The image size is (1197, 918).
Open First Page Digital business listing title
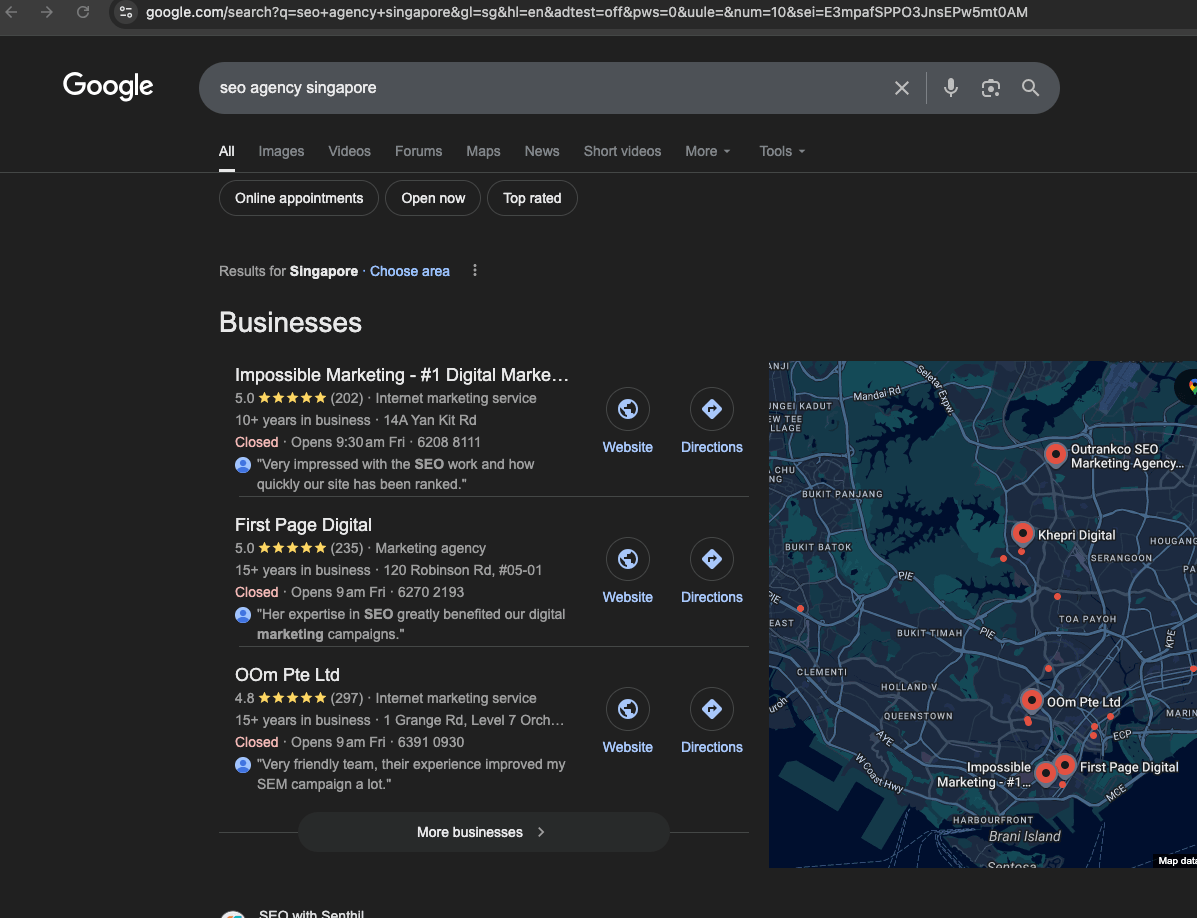tap(303, 525)
